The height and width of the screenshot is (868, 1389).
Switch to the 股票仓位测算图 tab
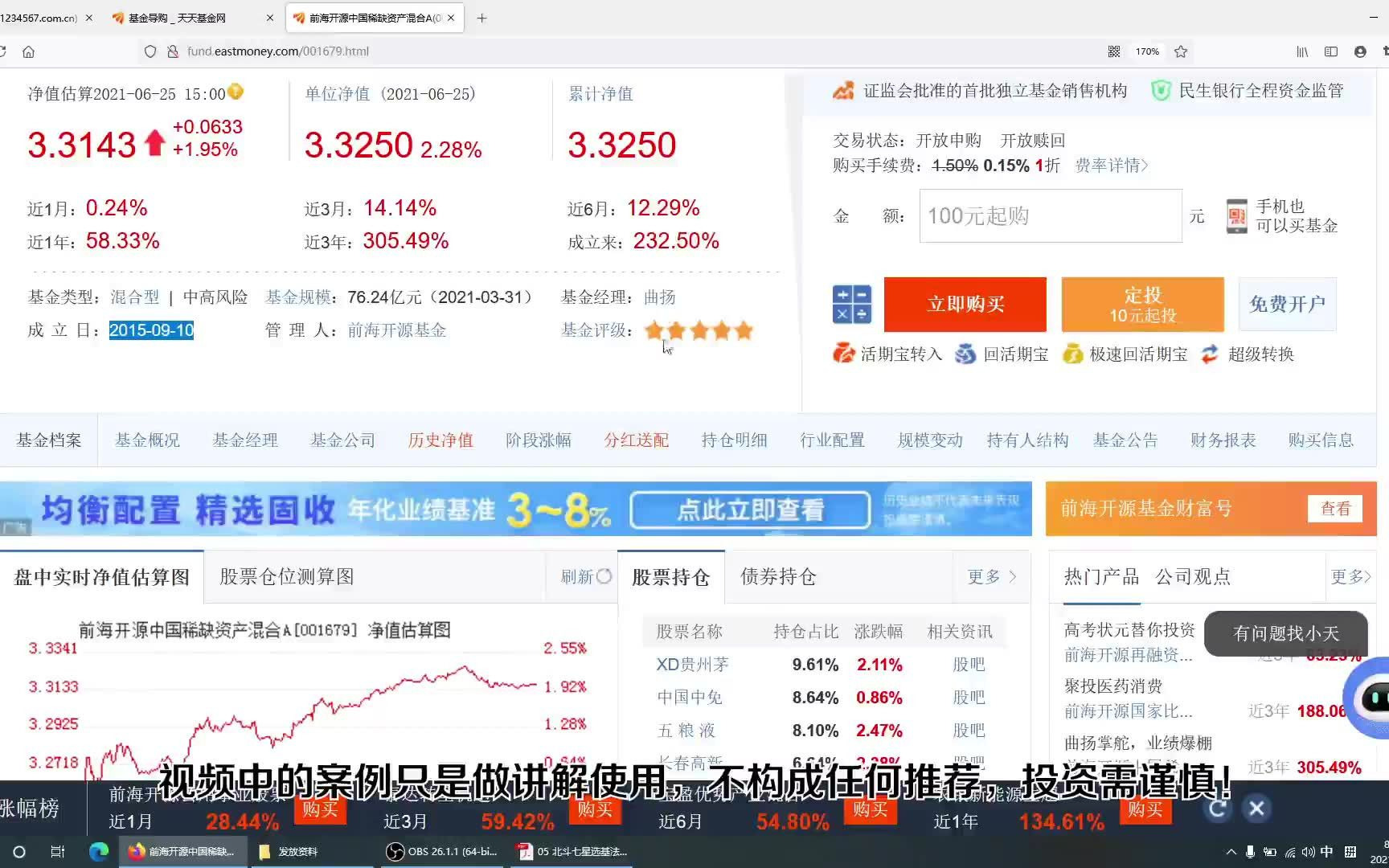285,576
